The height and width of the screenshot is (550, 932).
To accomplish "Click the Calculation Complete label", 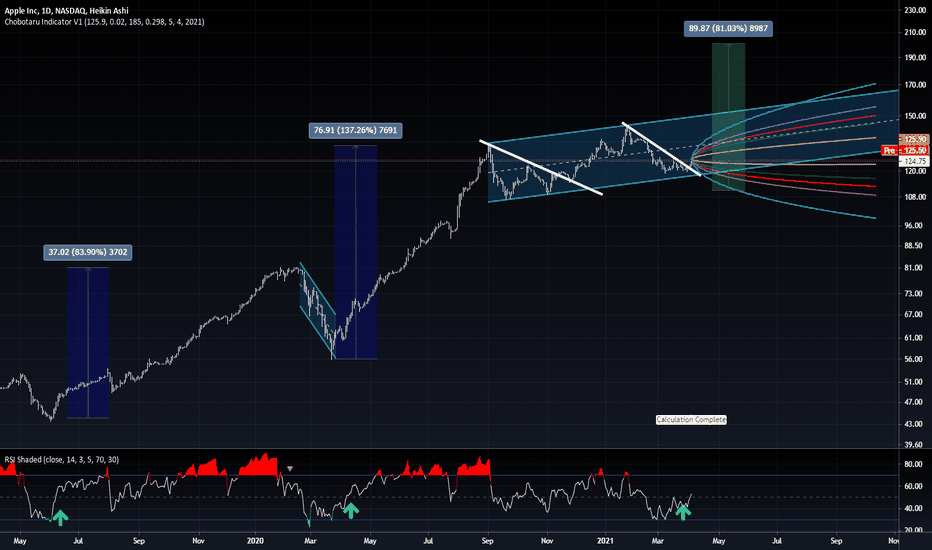I will (x=691, y=420).
